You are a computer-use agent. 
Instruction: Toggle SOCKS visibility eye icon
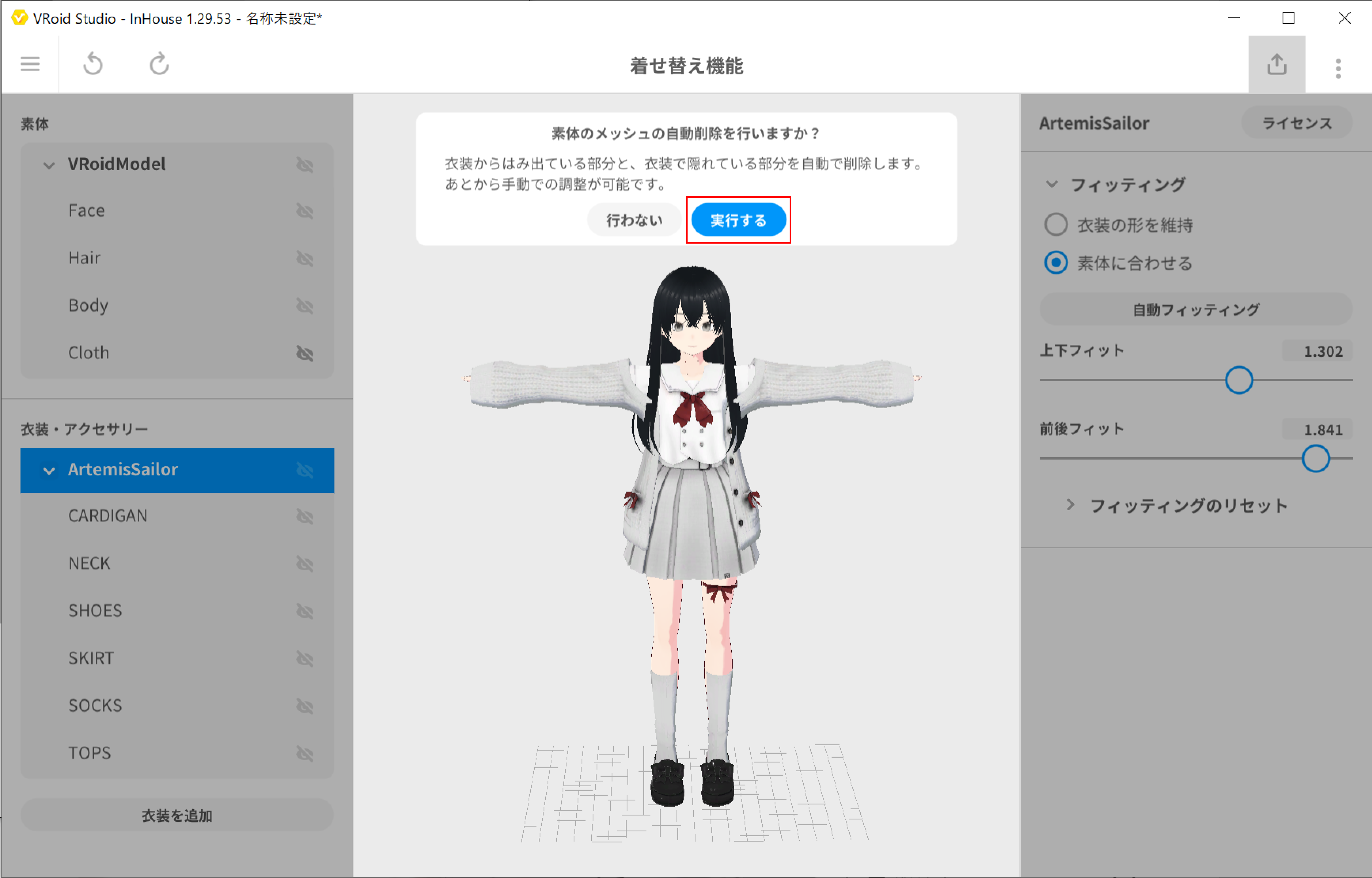(305, 706)
